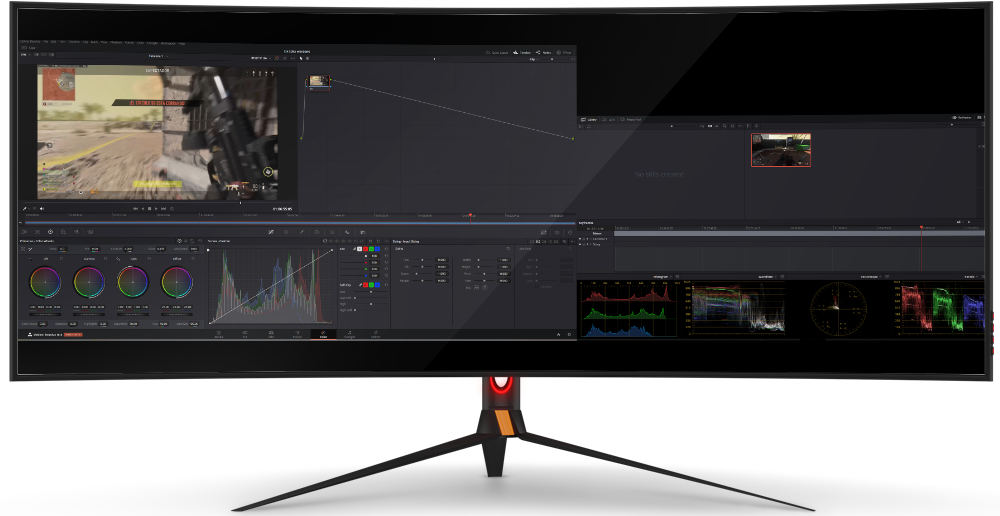Select the Color page tab
Viewport: 1000px width, 516px height.
click(323, 335)
